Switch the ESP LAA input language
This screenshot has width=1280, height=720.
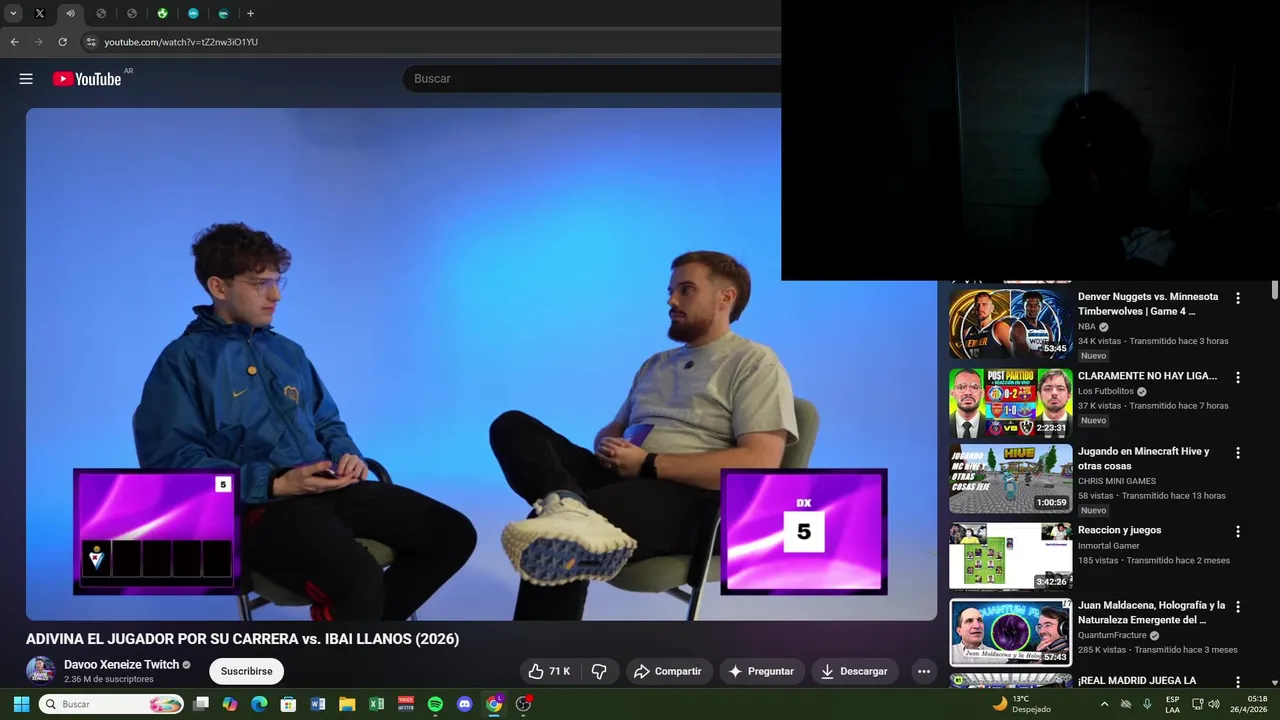1172,704
